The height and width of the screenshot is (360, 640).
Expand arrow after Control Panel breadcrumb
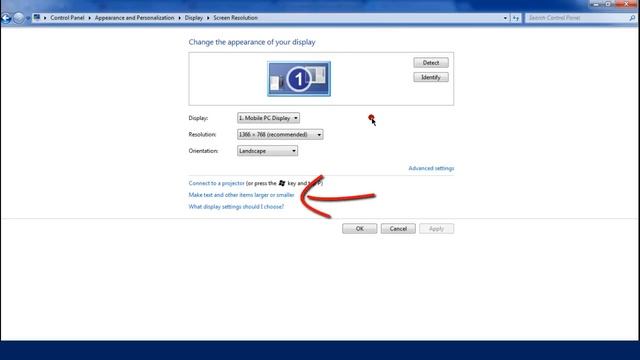pyautogui.click(x=89, y=18)
